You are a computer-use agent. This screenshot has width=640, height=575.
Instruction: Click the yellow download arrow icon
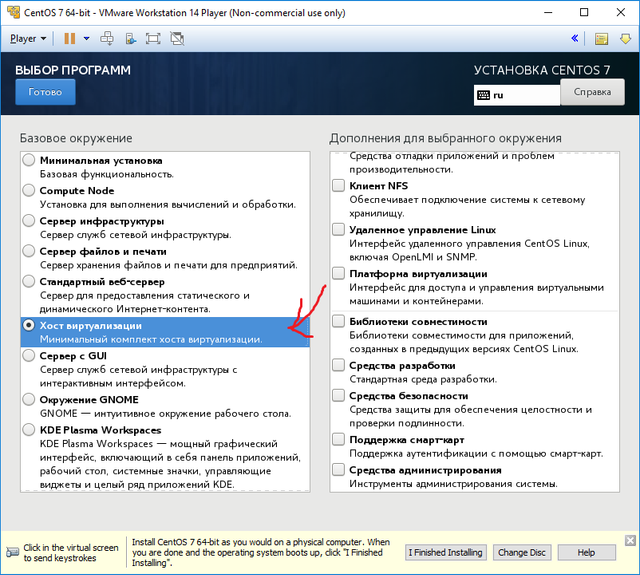pyautogui.click(x=625, y=39)
